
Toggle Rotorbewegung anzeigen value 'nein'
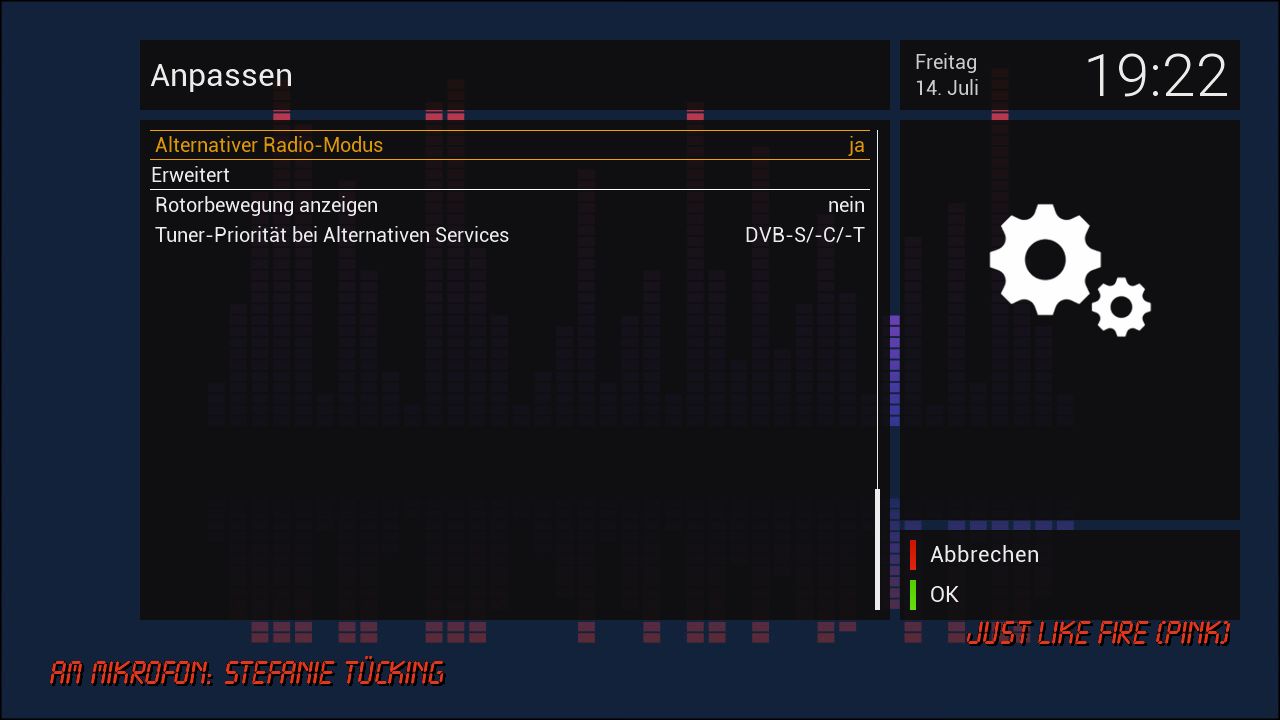pyautogui.click(x=845, y=205)
